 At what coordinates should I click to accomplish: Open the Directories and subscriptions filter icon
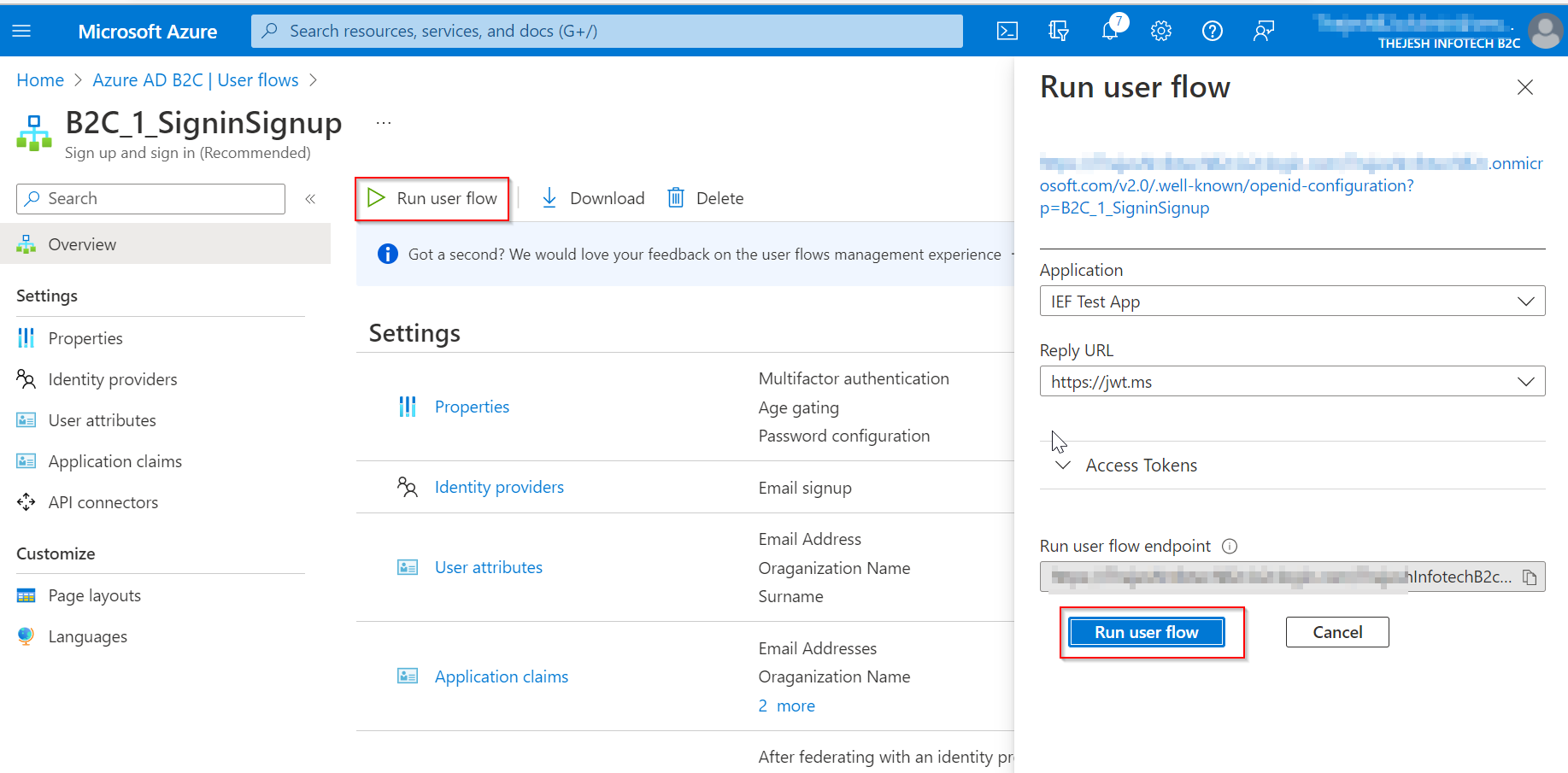(1059, 32)
